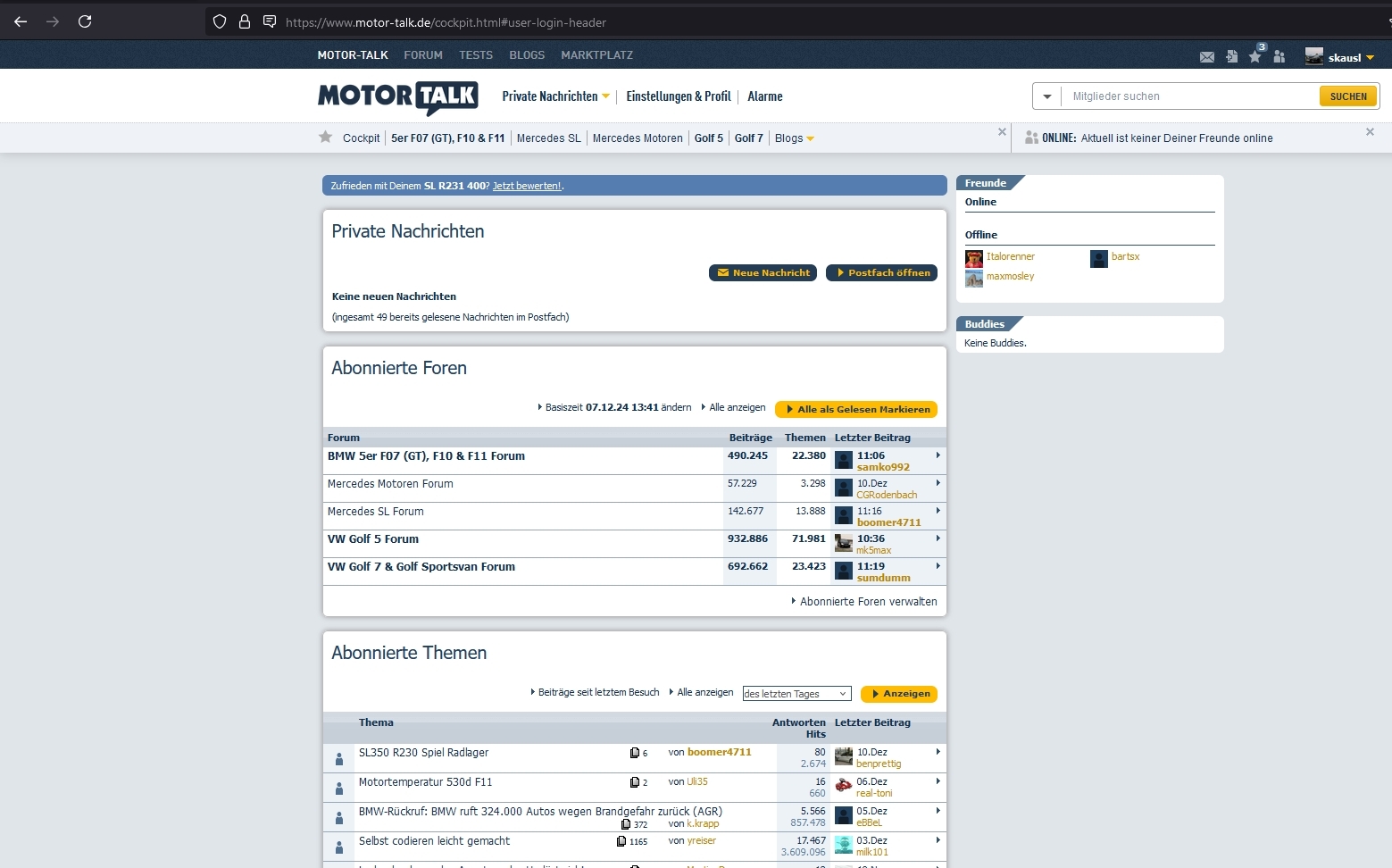
Task: Open VW Golf 5 Forum link
Action: (x=373, y=539)
